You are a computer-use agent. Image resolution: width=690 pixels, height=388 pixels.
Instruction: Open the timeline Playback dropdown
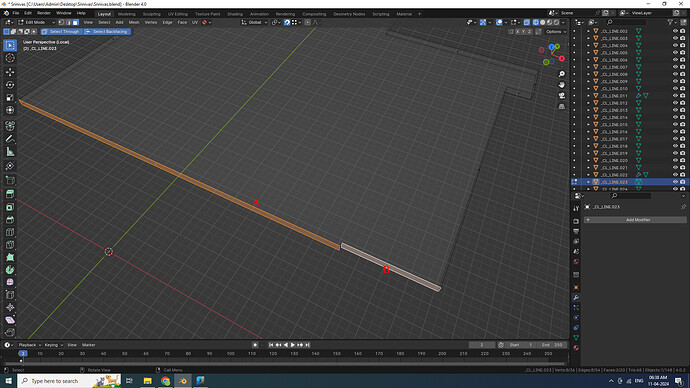[x=29, y=345]
